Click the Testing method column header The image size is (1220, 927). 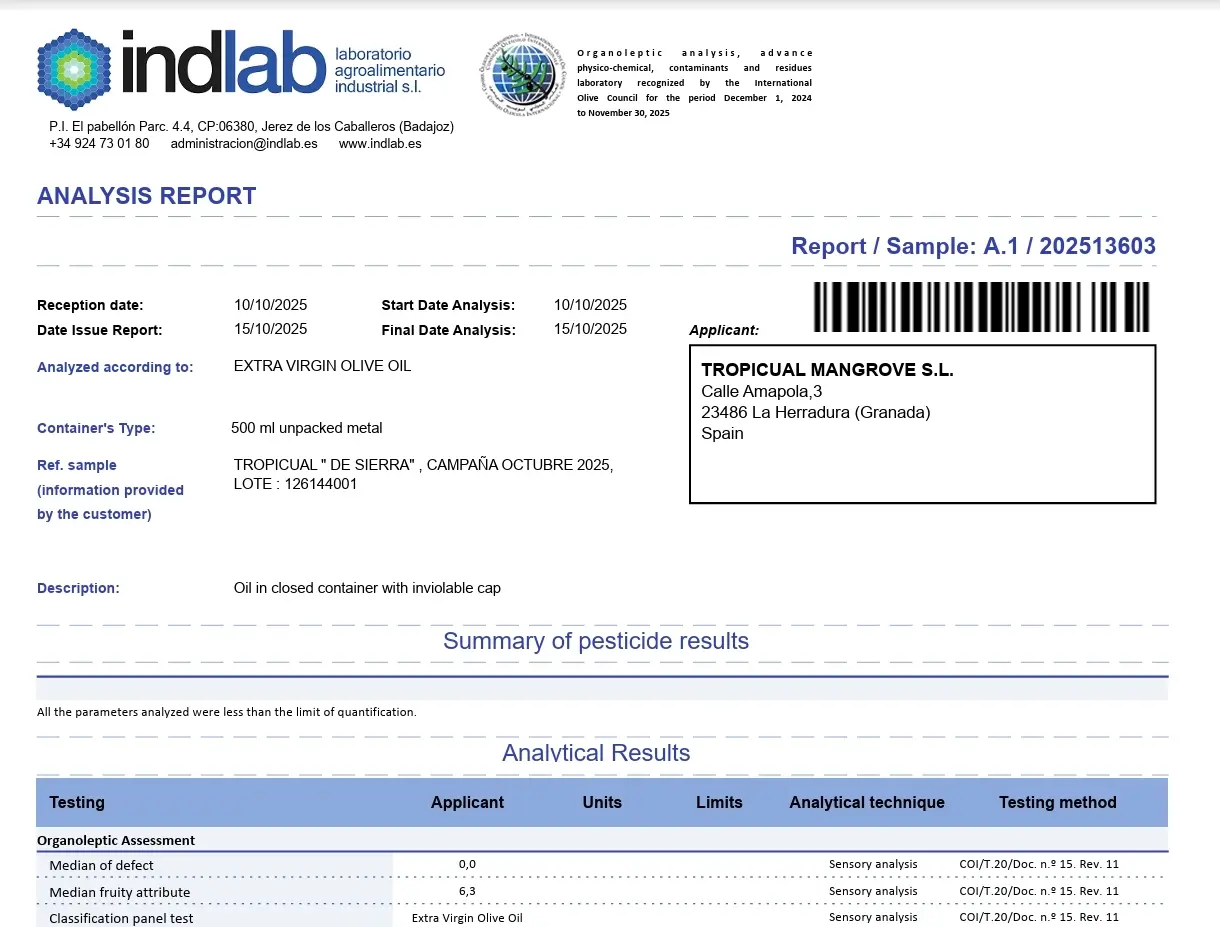coord(1057,802)
